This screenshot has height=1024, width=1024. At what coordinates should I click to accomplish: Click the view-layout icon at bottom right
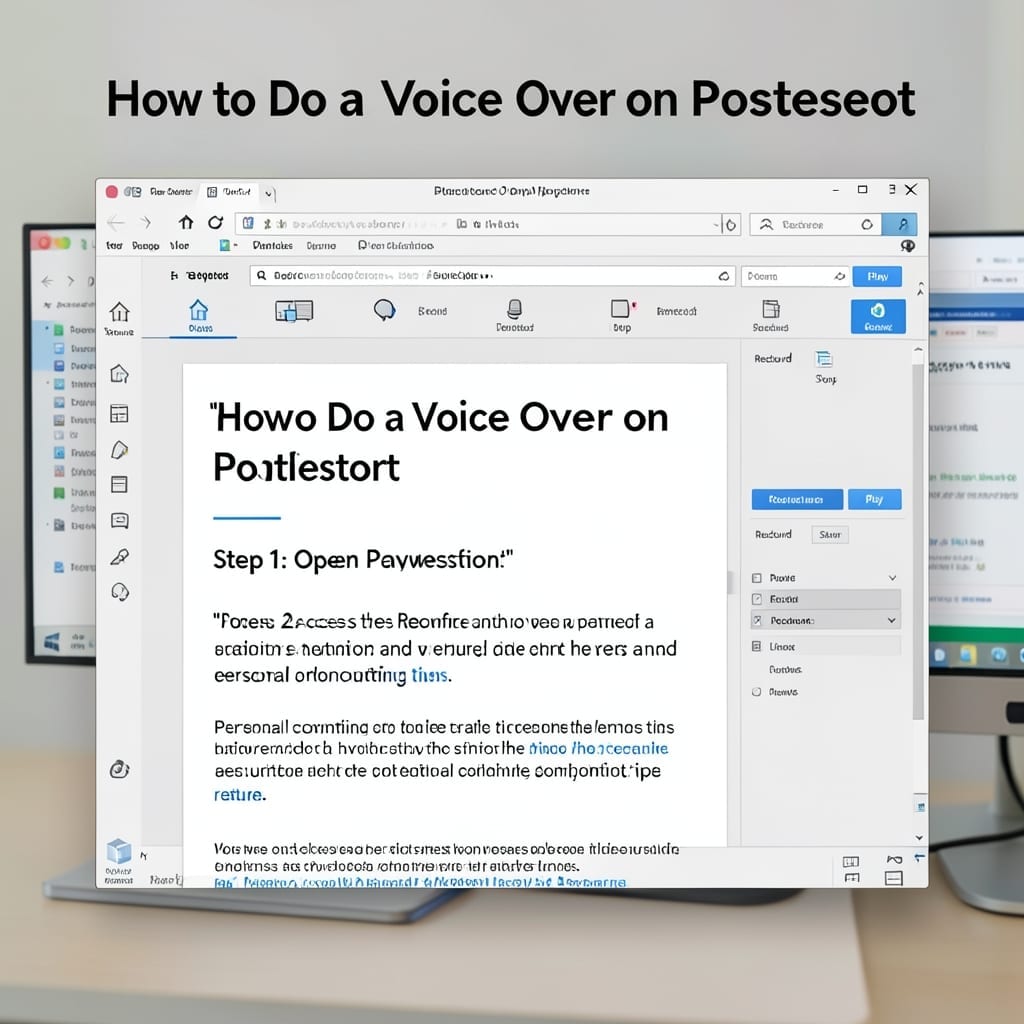click(x=851, y=862)
